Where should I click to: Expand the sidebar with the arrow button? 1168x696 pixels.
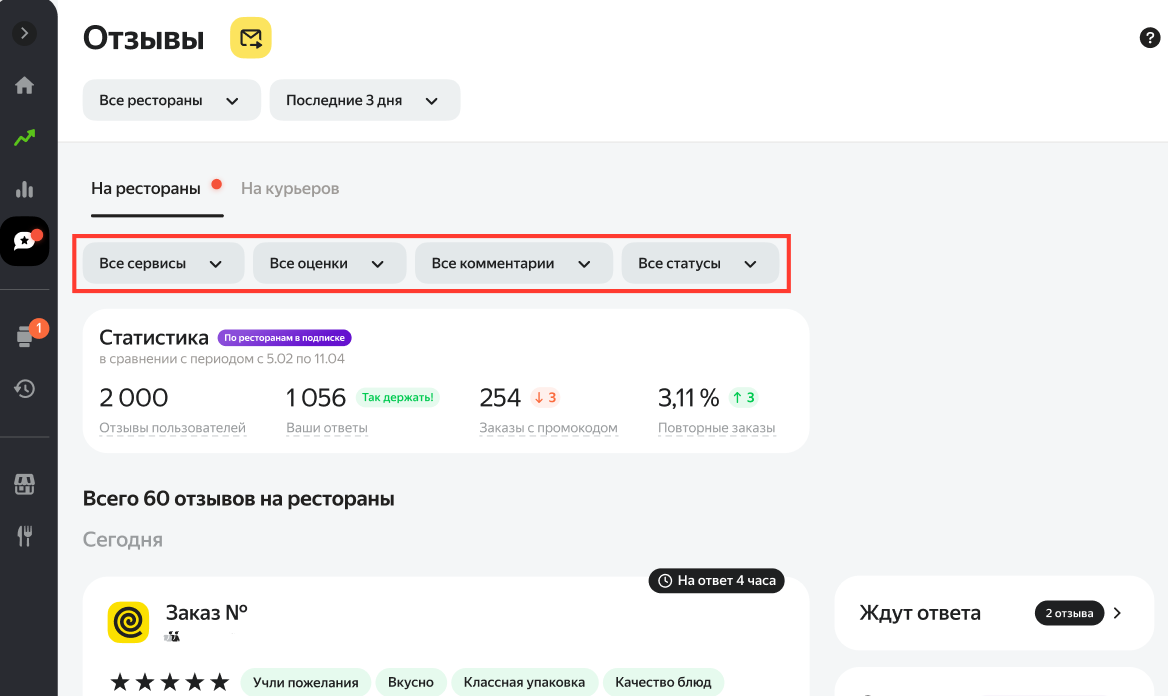click(25, 33)
